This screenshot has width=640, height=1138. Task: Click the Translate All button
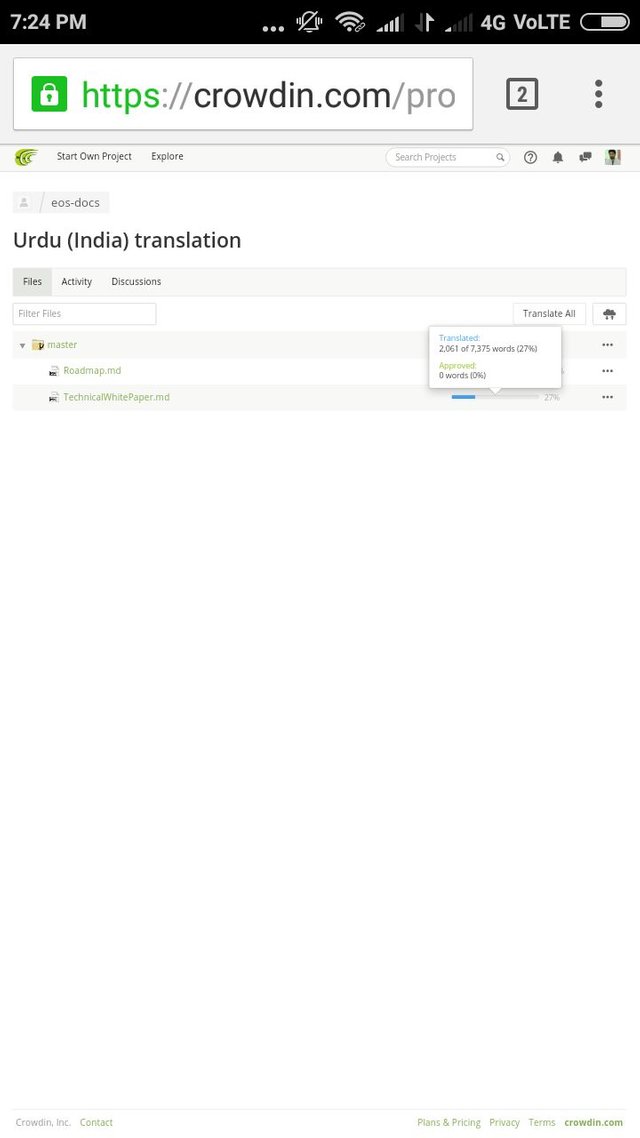click(549, 314)
